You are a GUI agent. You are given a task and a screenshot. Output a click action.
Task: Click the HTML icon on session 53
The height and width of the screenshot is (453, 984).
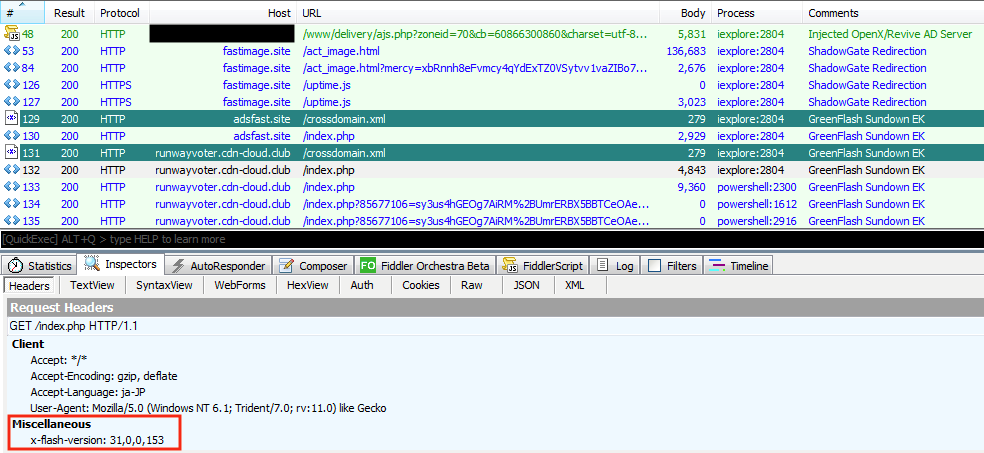click(x=12, y=51)
